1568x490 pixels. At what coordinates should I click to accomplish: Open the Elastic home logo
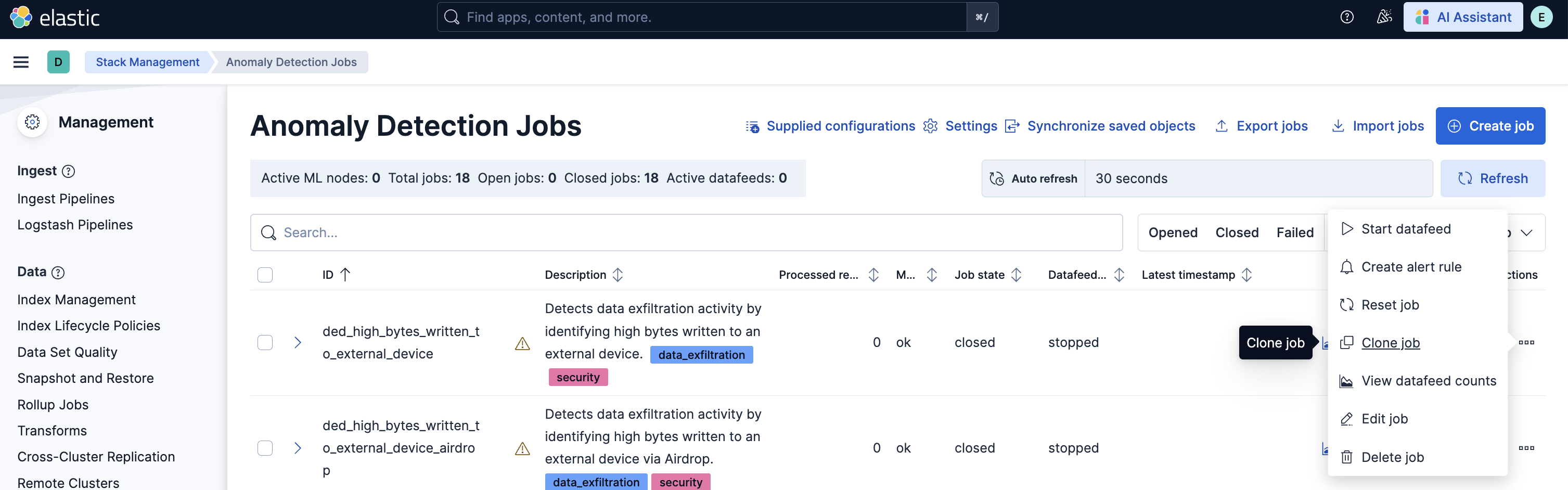[x=55, y=17]
